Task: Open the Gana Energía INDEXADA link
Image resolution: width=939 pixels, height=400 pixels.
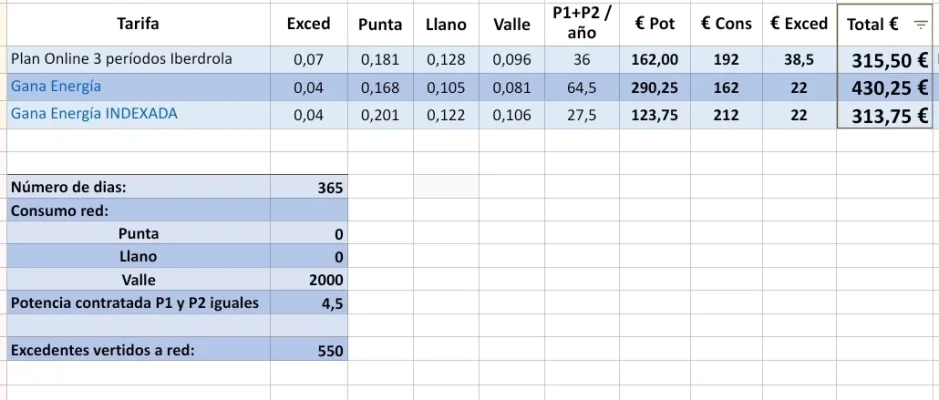Action: pos(94,114)
